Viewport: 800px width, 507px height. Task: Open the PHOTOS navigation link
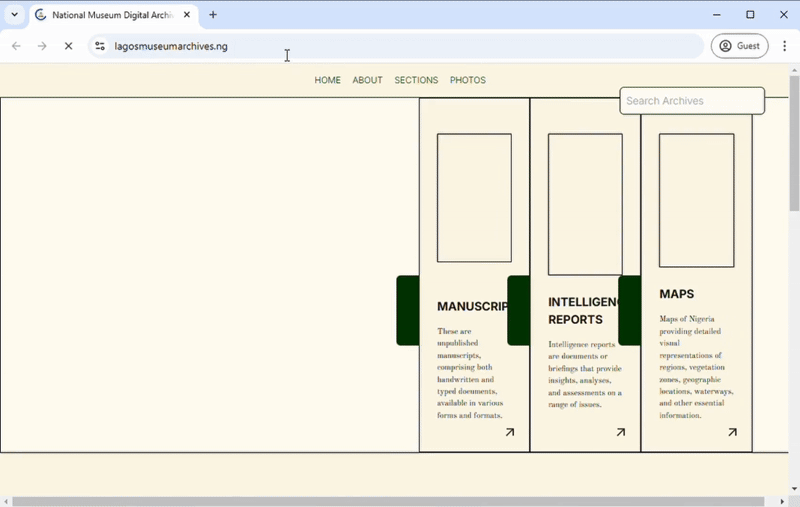click(467, 80)
